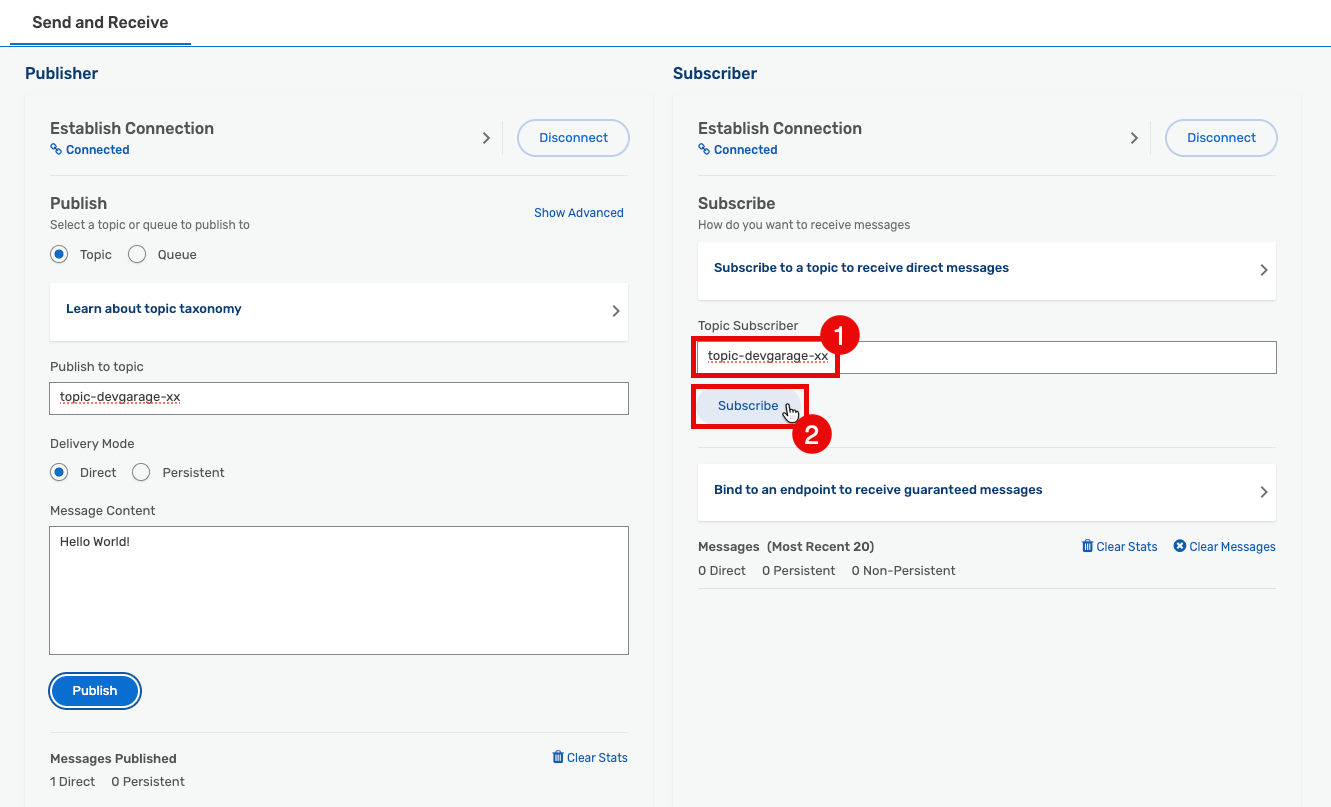Open the Show Advanced link

click(579, 213)
